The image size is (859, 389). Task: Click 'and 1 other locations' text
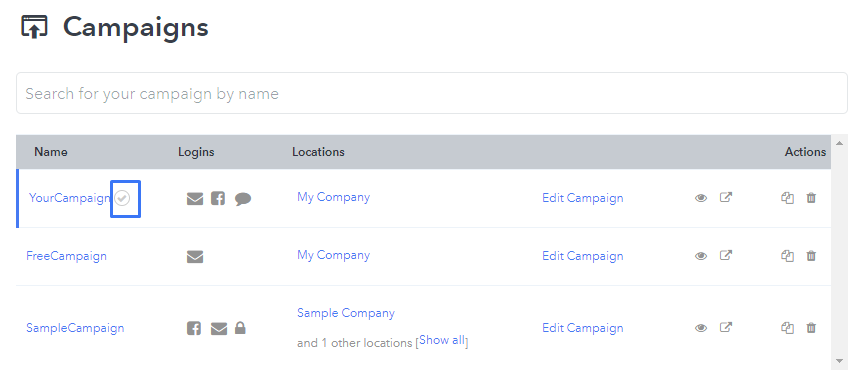354,343
